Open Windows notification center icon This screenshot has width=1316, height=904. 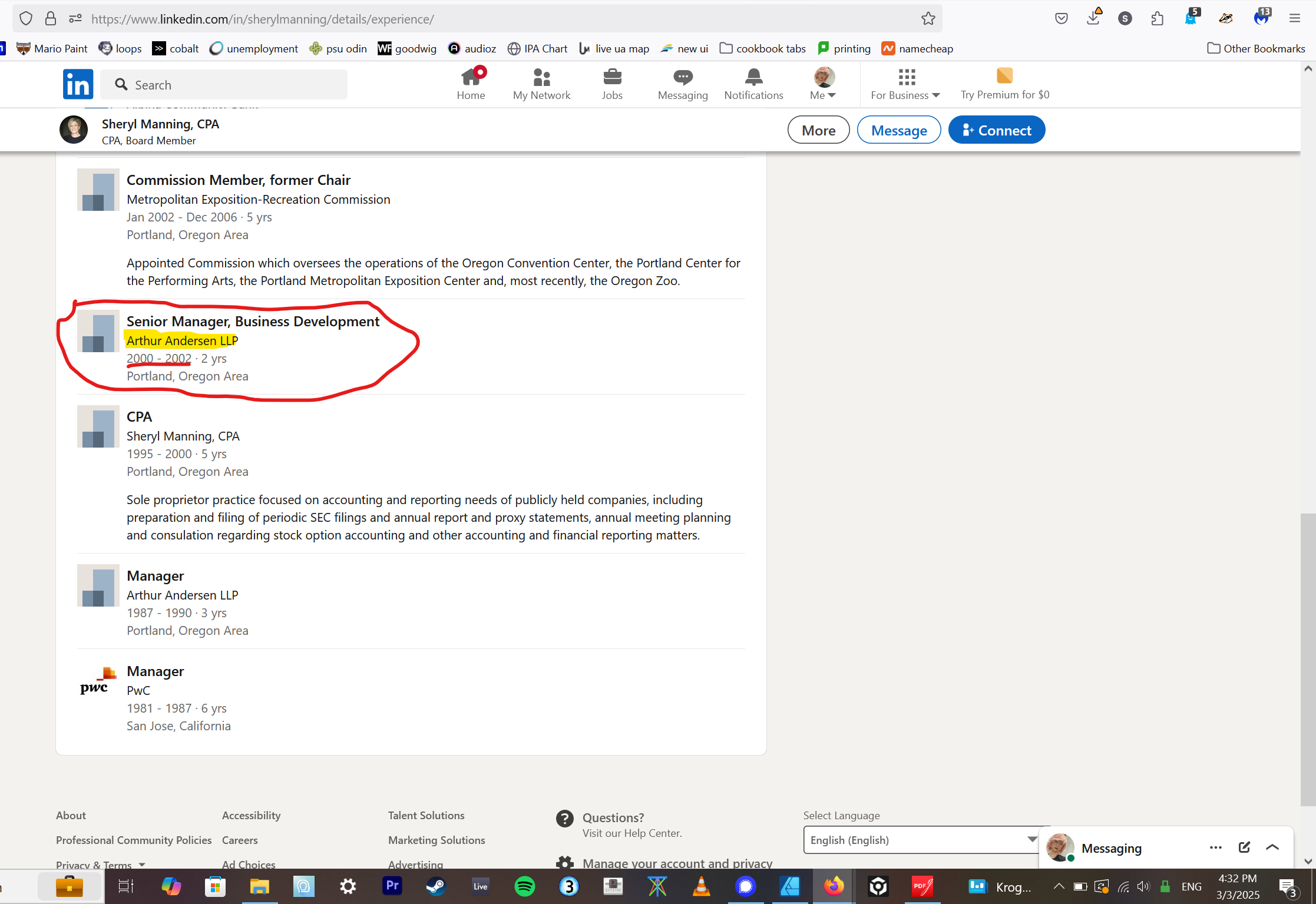click(1288, 887)
